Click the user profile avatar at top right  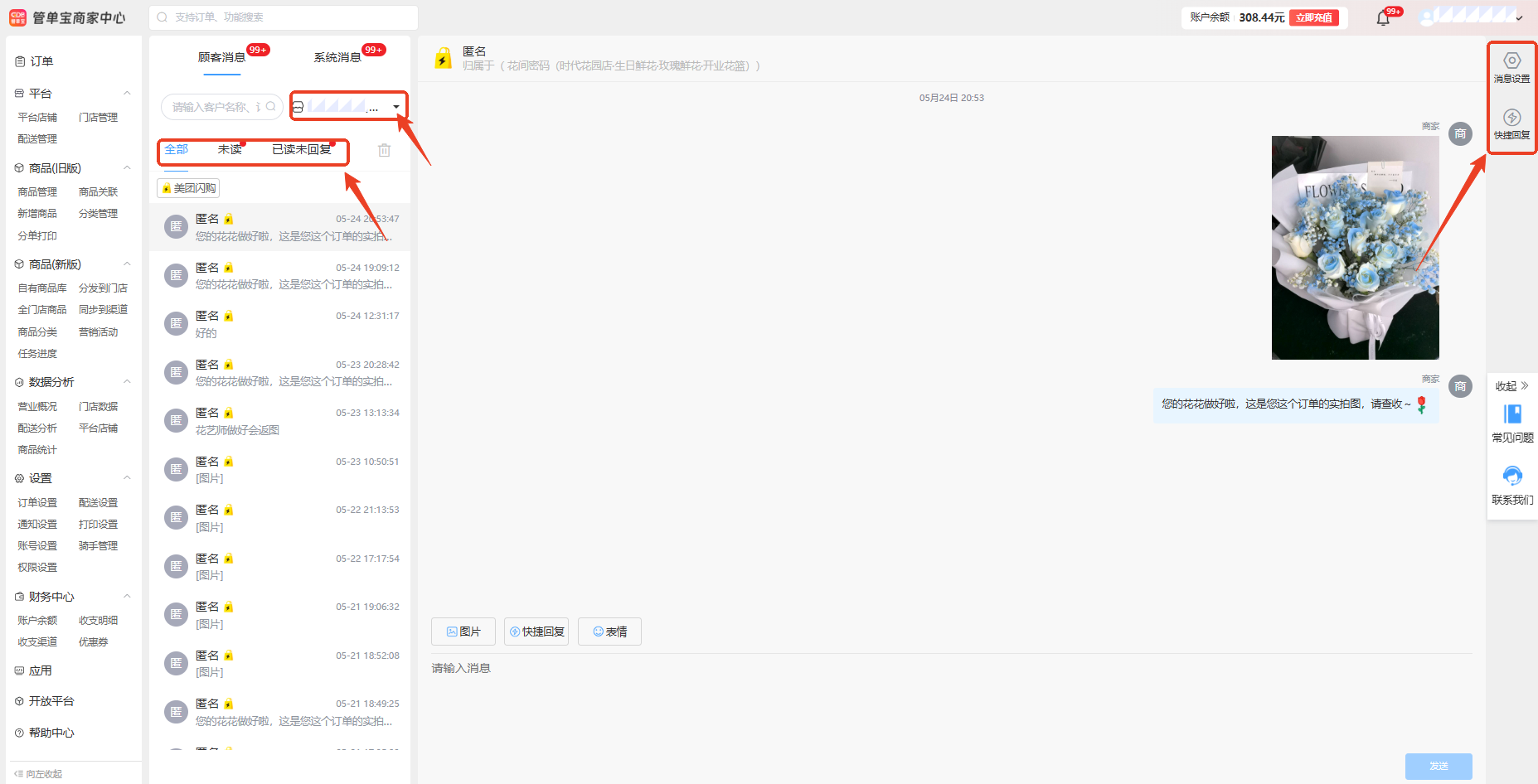[1426, 17]
